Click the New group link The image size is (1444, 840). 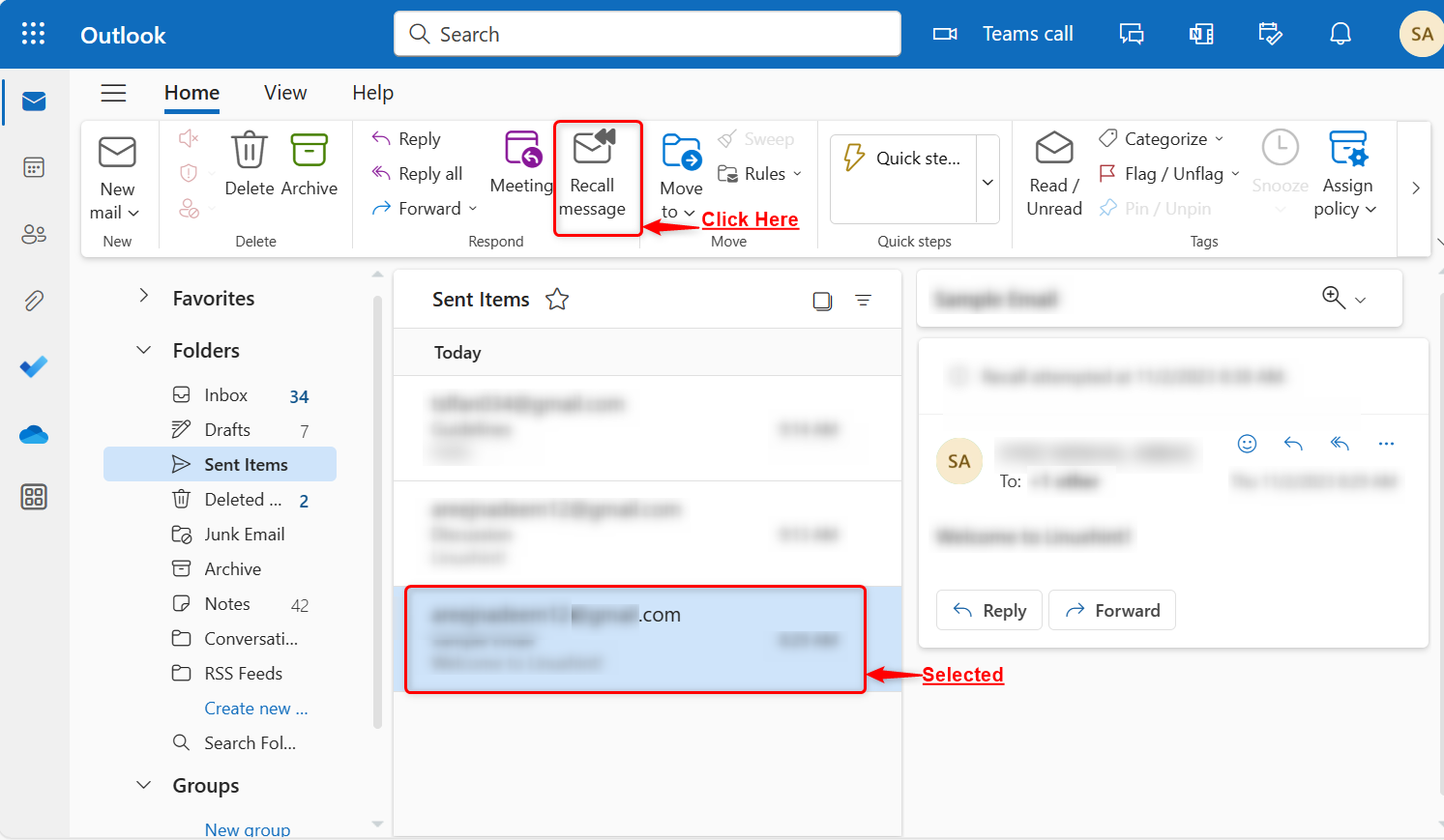click(x=248, y=829)
